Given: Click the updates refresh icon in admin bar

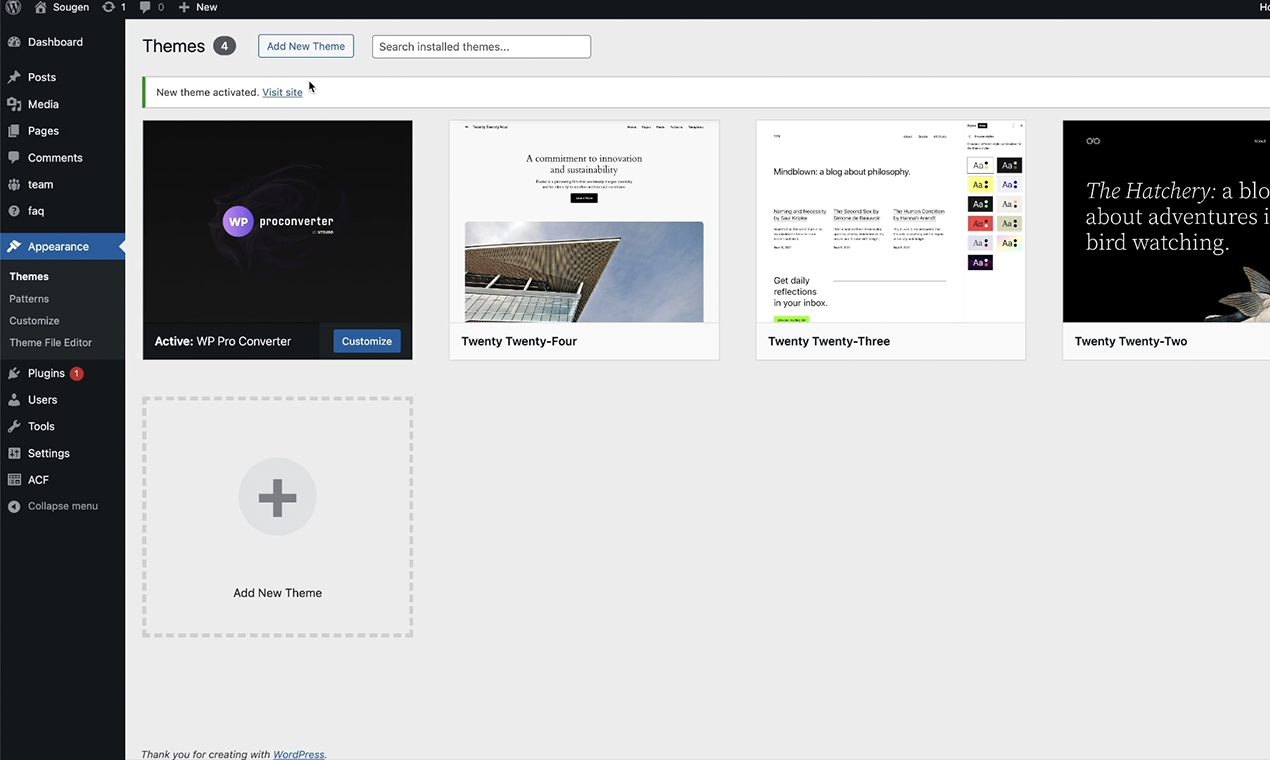Looking at the screenshot, I should pyautogui.click(x=108, y=7).
